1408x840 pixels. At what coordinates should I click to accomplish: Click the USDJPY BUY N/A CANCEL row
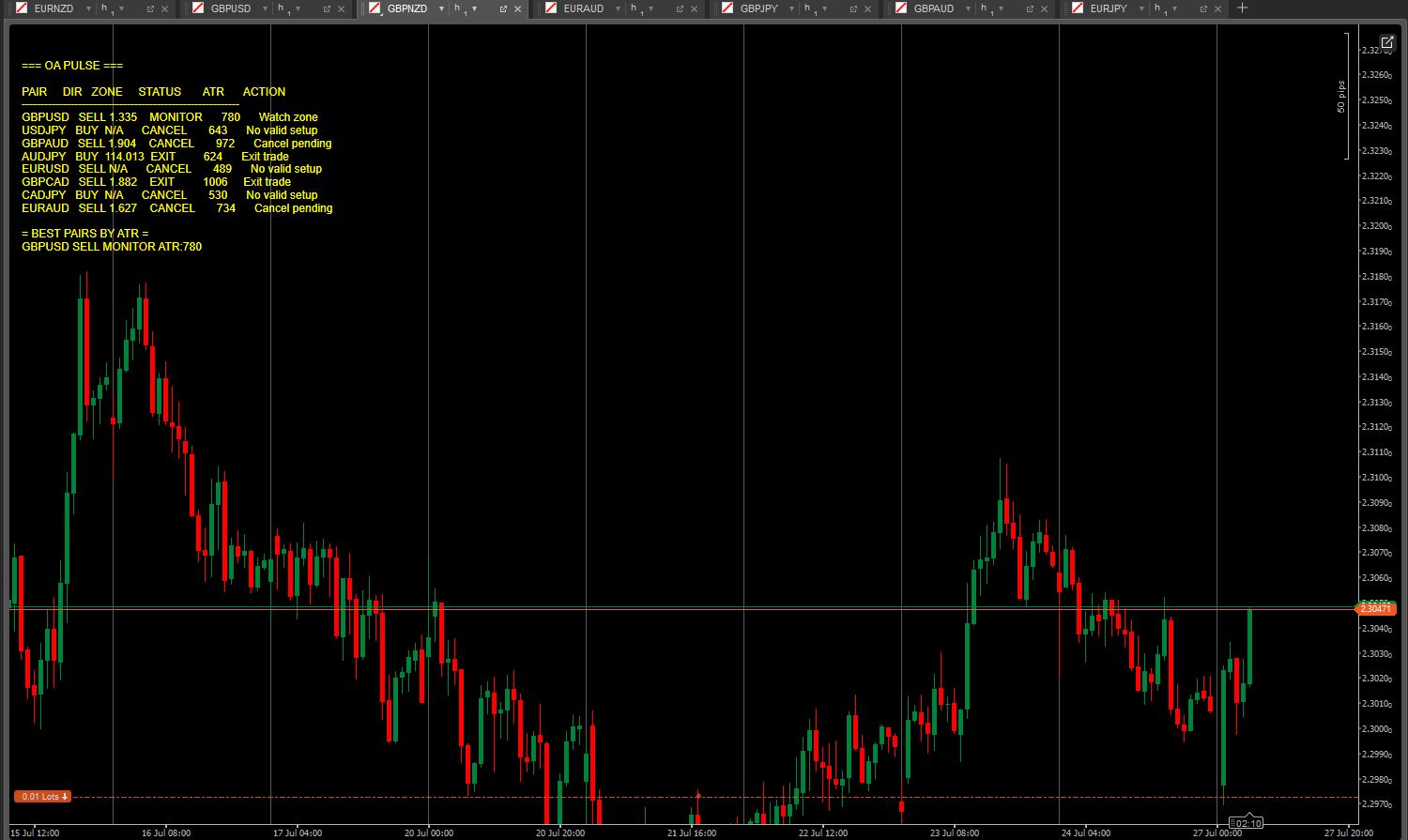(170, 130)
